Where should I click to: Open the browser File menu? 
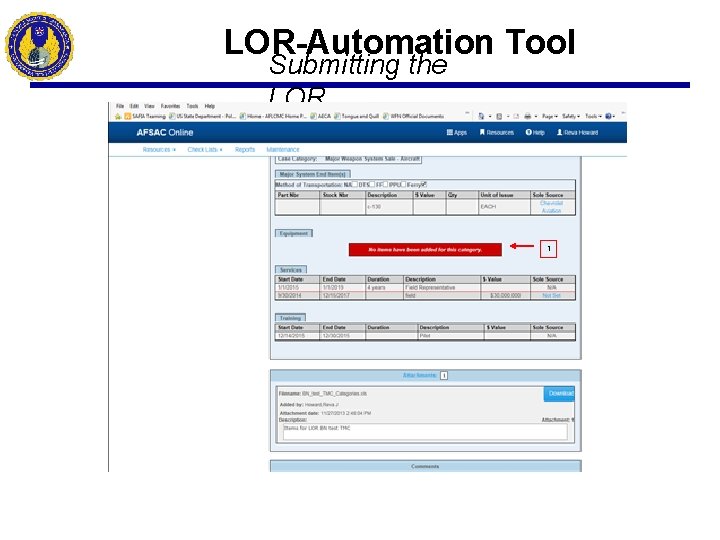[x=120, y=106]
